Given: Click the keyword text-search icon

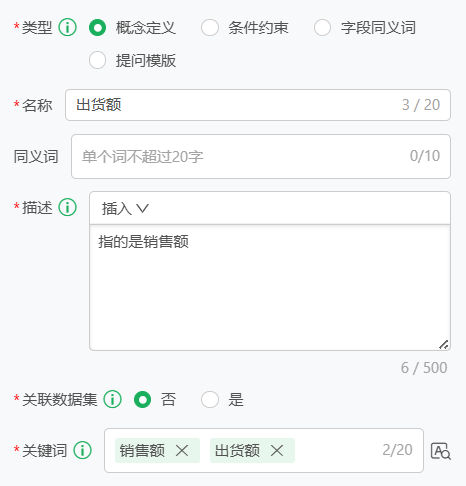Looking at the screenshot, I should click(441, 451).
